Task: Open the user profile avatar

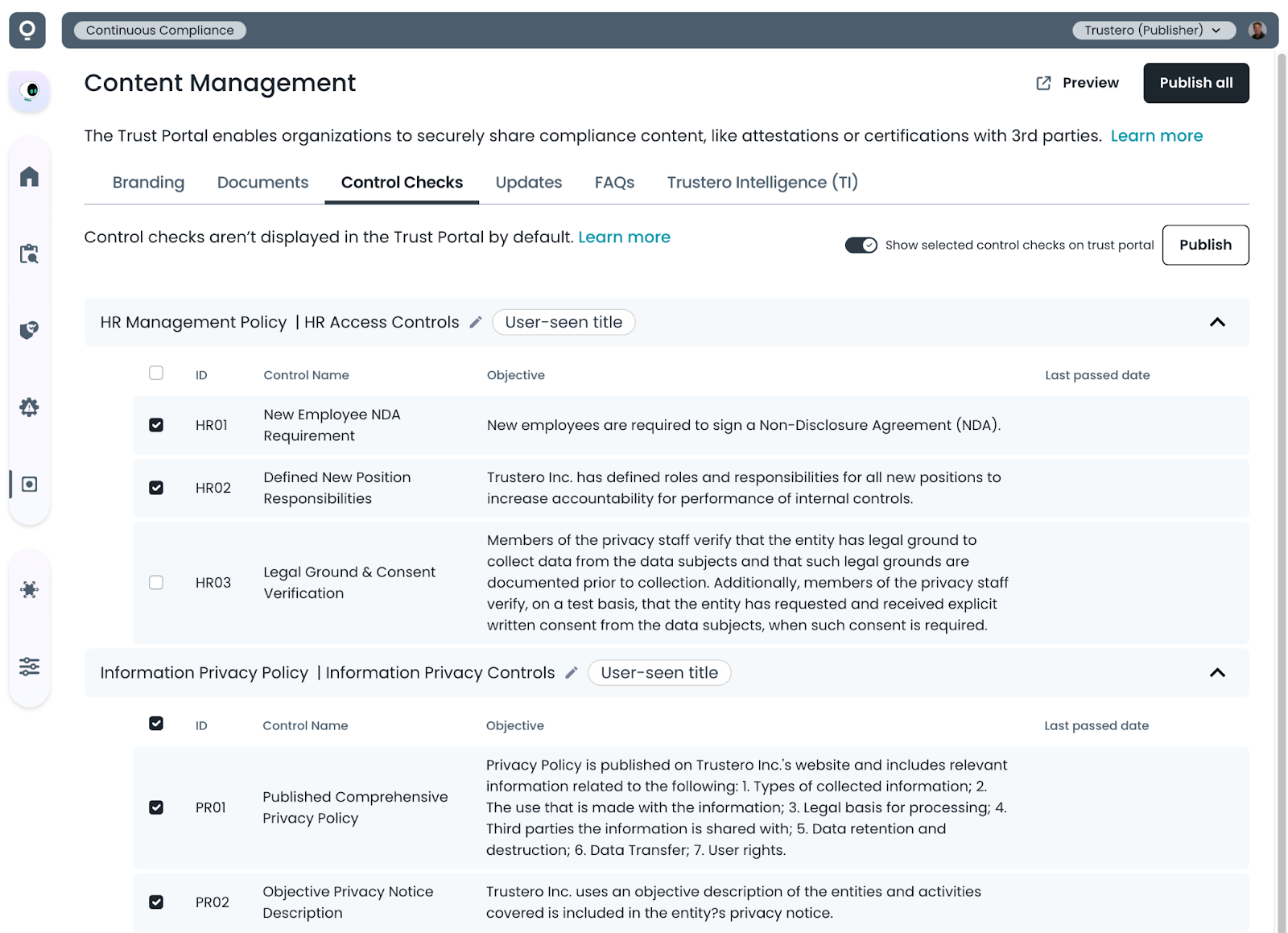Action: [x=1257, y=31]
